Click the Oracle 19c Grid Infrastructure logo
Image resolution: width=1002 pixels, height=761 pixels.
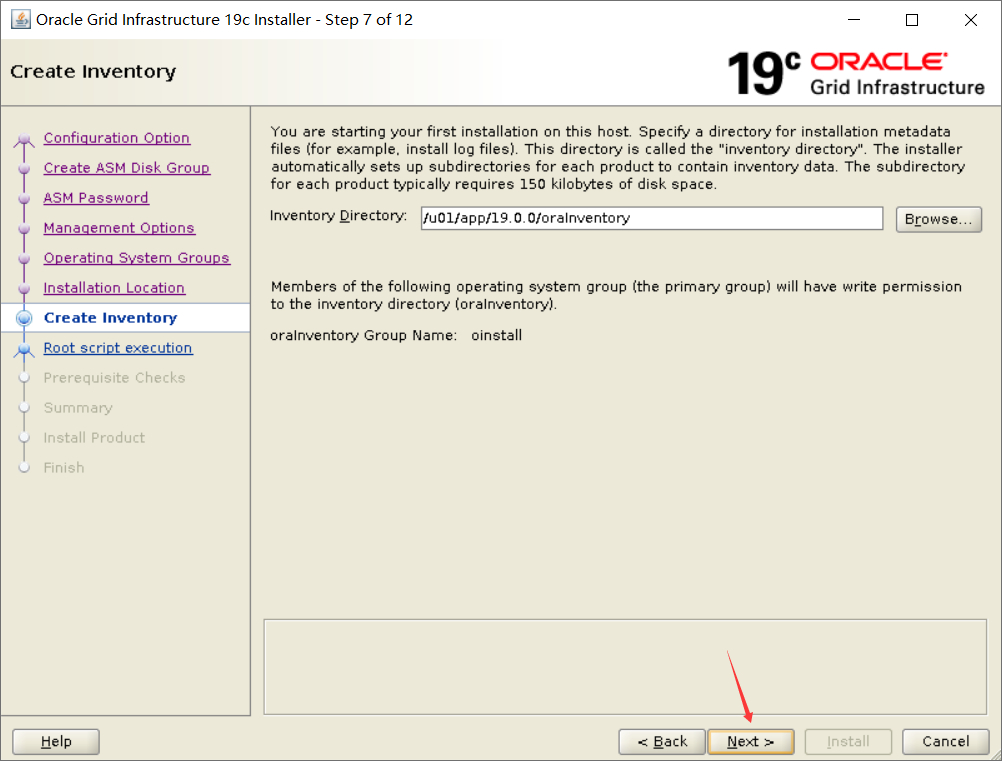pos(856,73)
